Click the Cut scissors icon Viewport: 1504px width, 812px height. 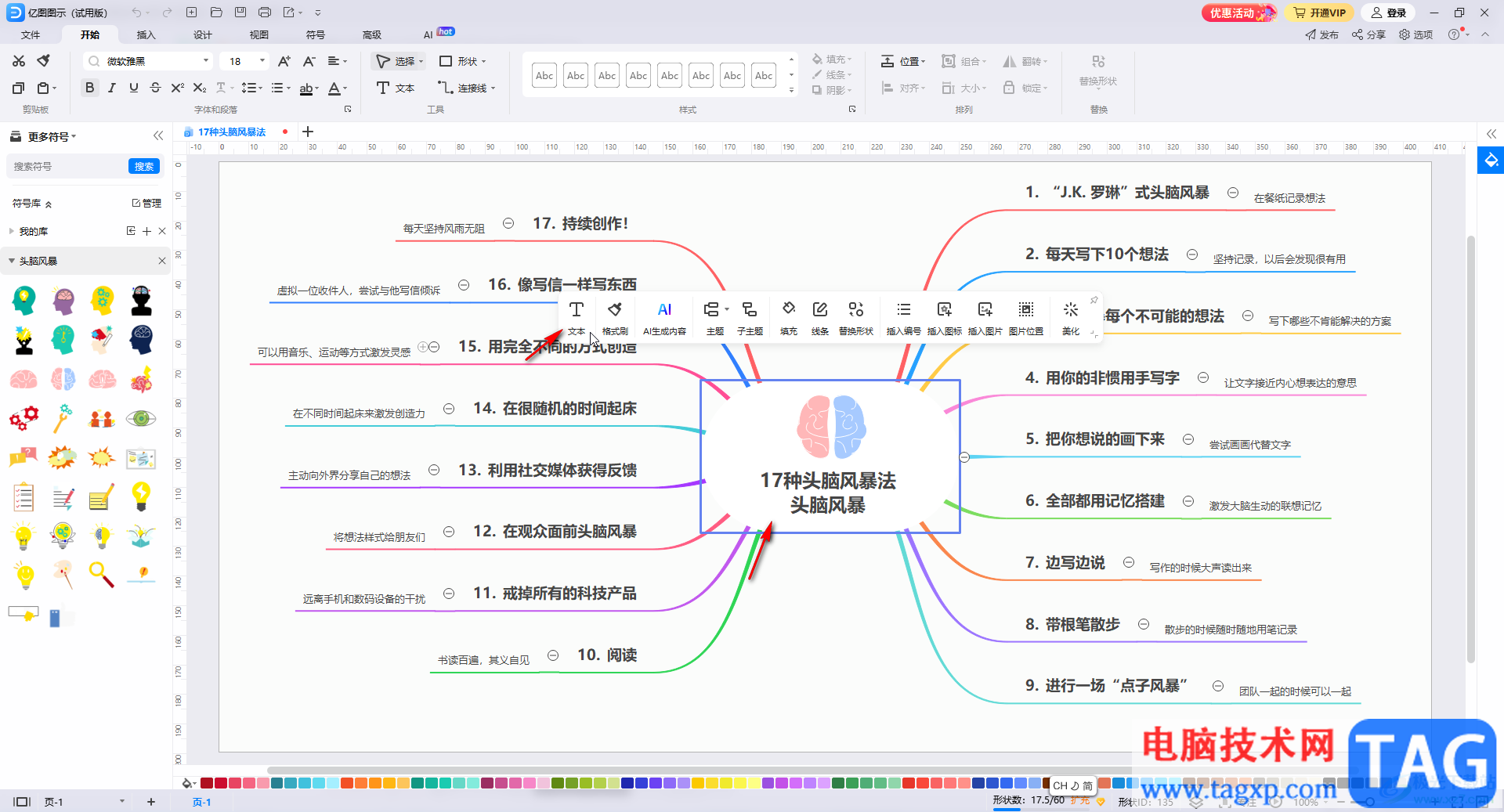pyautogui.click(x=19, y=61)
